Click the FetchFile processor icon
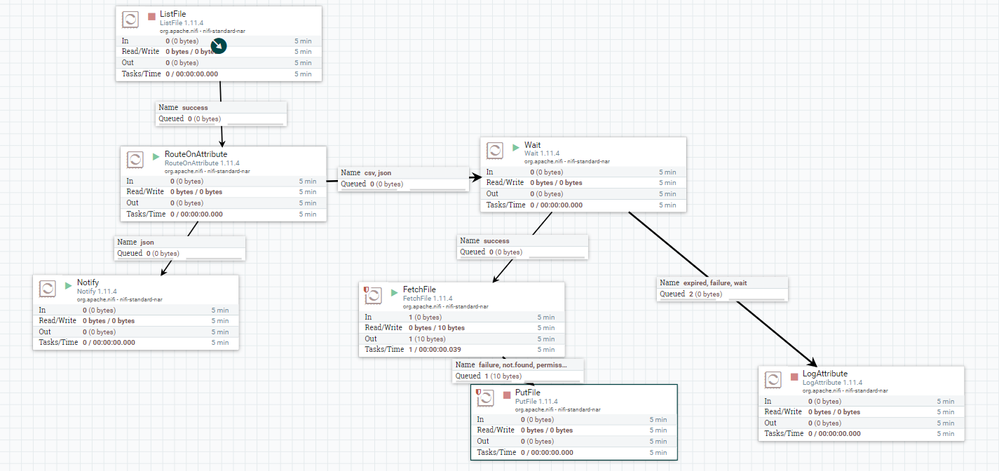The image size is (999, 471). 373,295
